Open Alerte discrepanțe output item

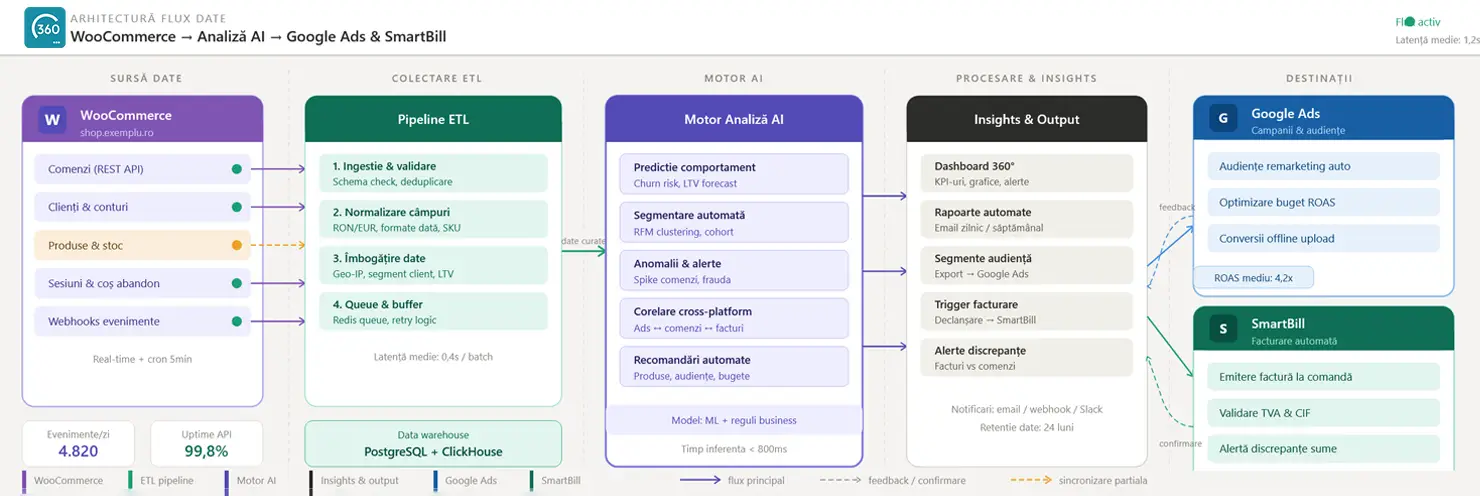pyautogui.click(x=1027, y=357)
